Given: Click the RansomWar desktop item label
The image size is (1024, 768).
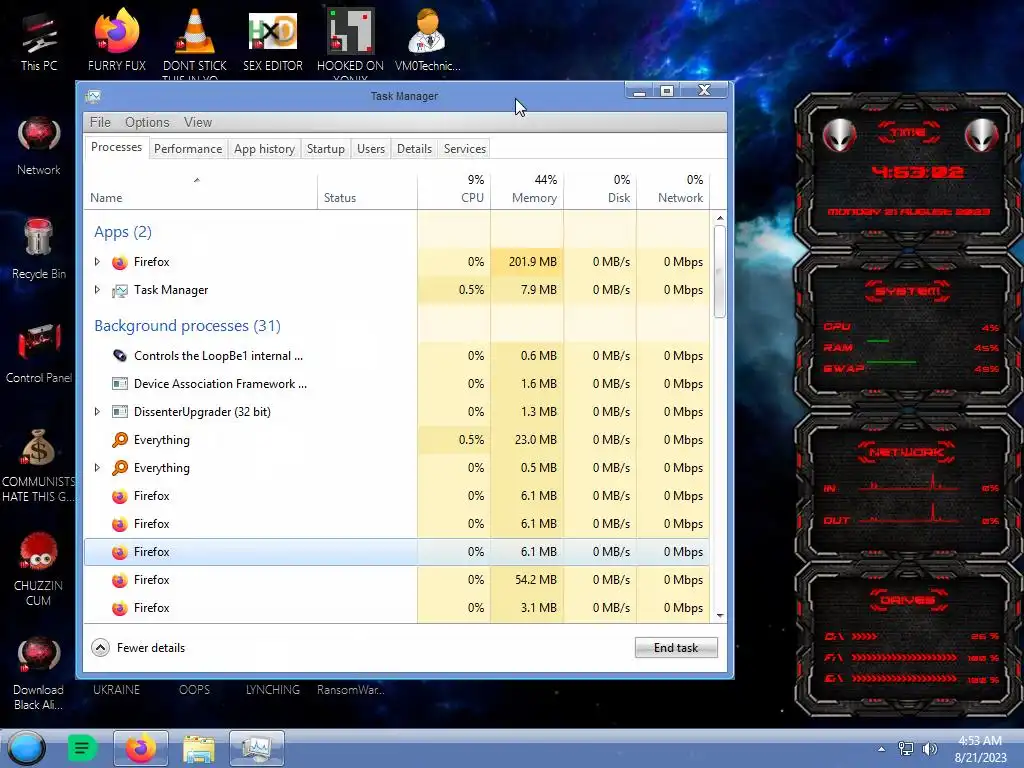Looking at the screenshot, I should (351, 690).
